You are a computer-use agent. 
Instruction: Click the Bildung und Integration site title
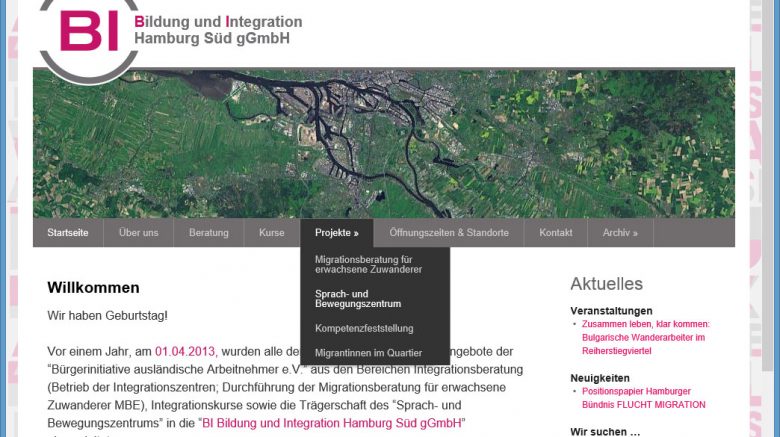point(218,30)
